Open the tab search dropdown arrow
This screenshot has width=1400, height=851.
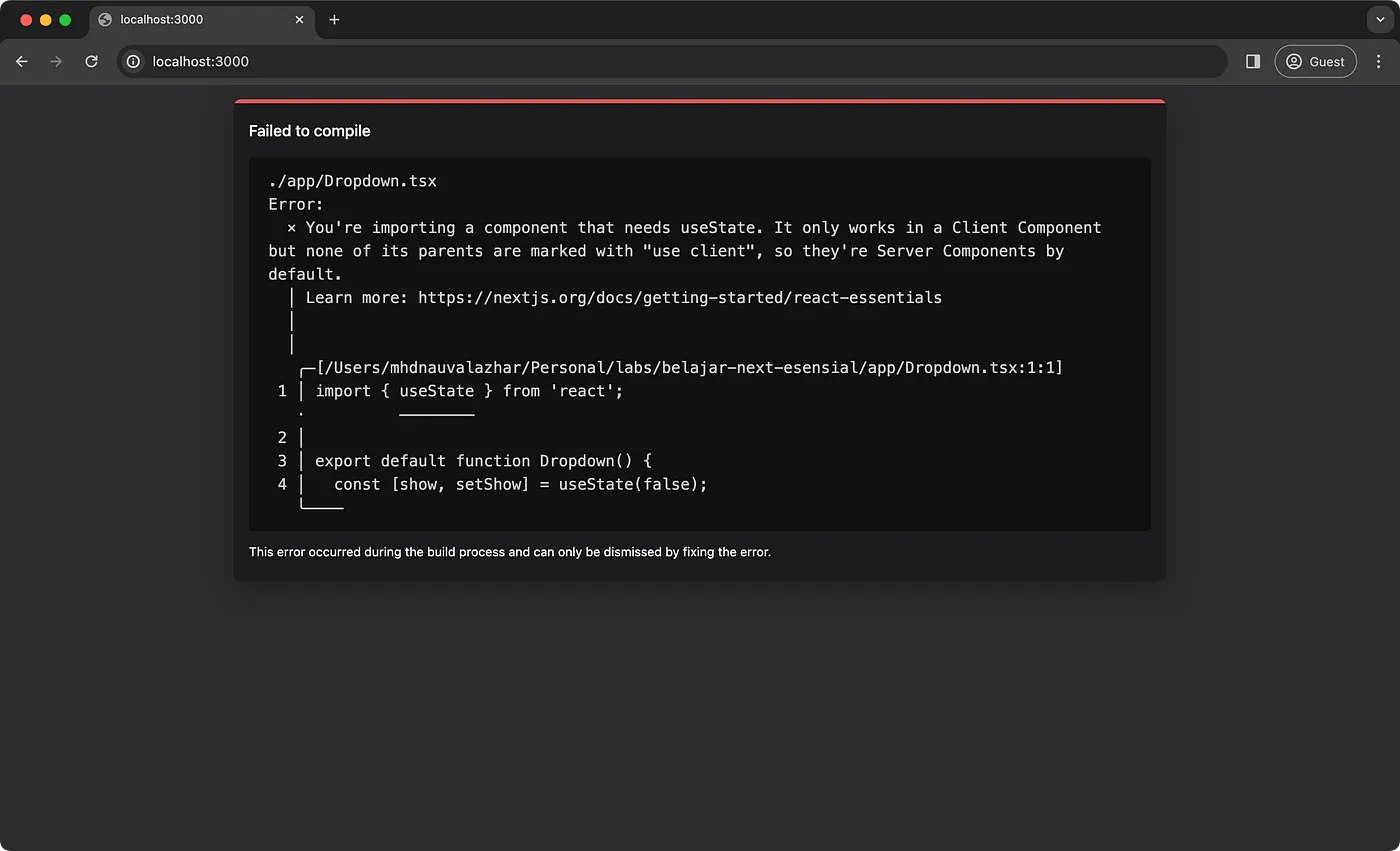coord(1380,19)
